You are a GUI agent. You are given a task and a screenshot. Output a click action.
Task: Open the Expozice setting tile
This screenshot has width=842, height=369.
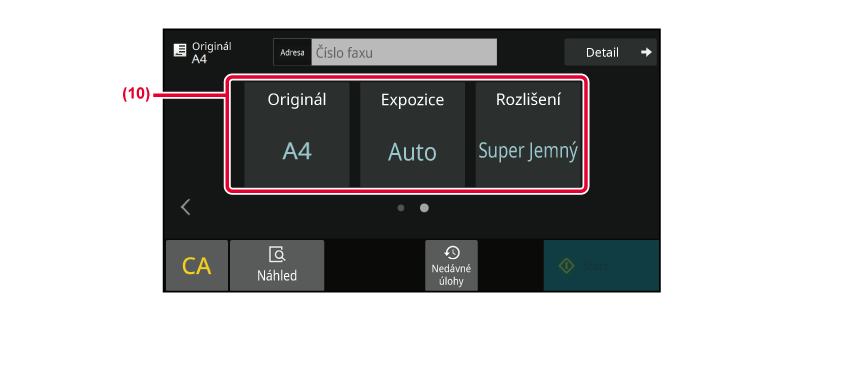412,134
